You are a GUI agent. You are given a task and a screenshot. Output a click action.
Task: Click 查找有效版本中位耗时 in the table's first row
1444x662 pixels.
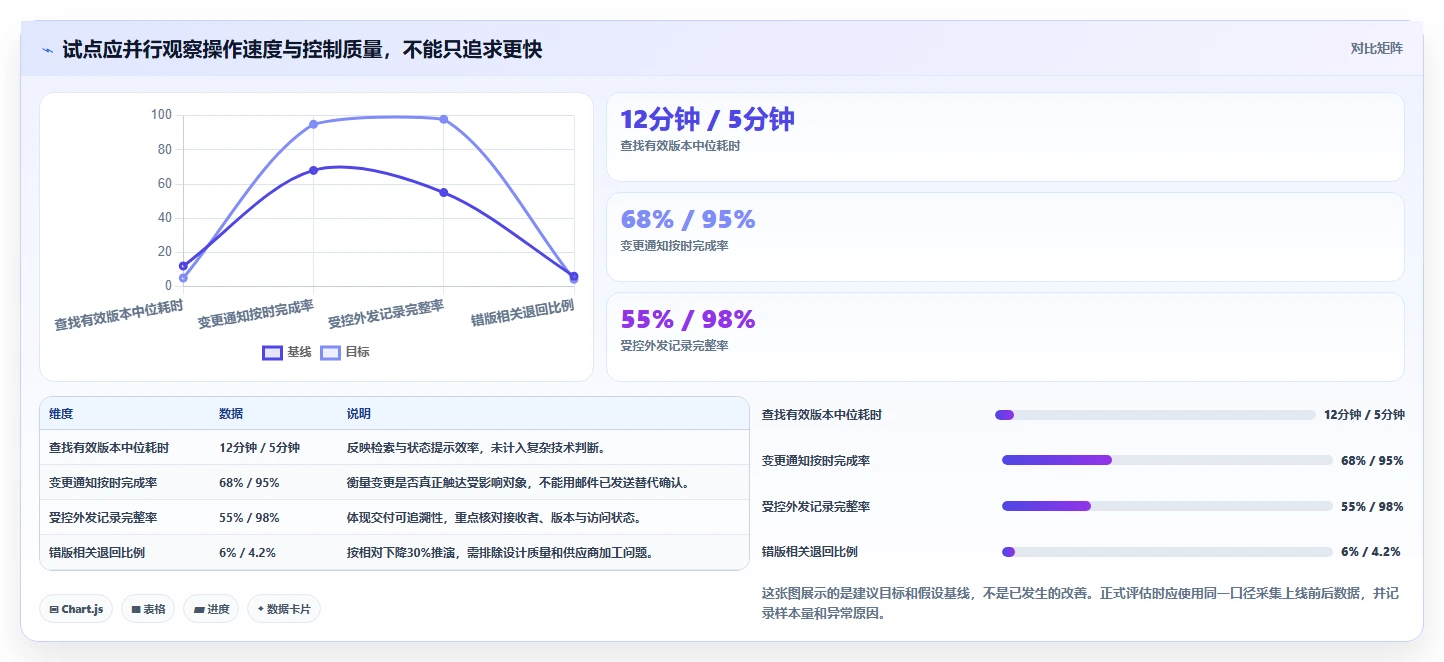[109, 448]
